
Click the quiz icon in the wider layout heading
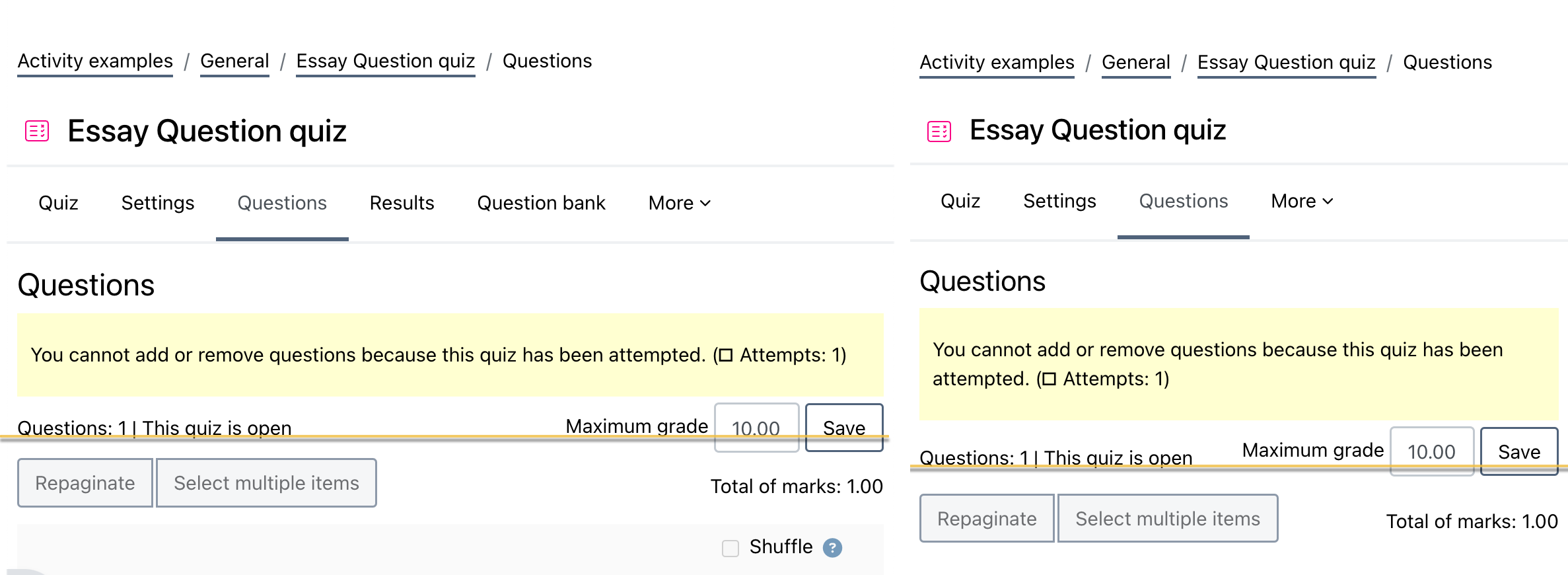click(x=37, y=131)
